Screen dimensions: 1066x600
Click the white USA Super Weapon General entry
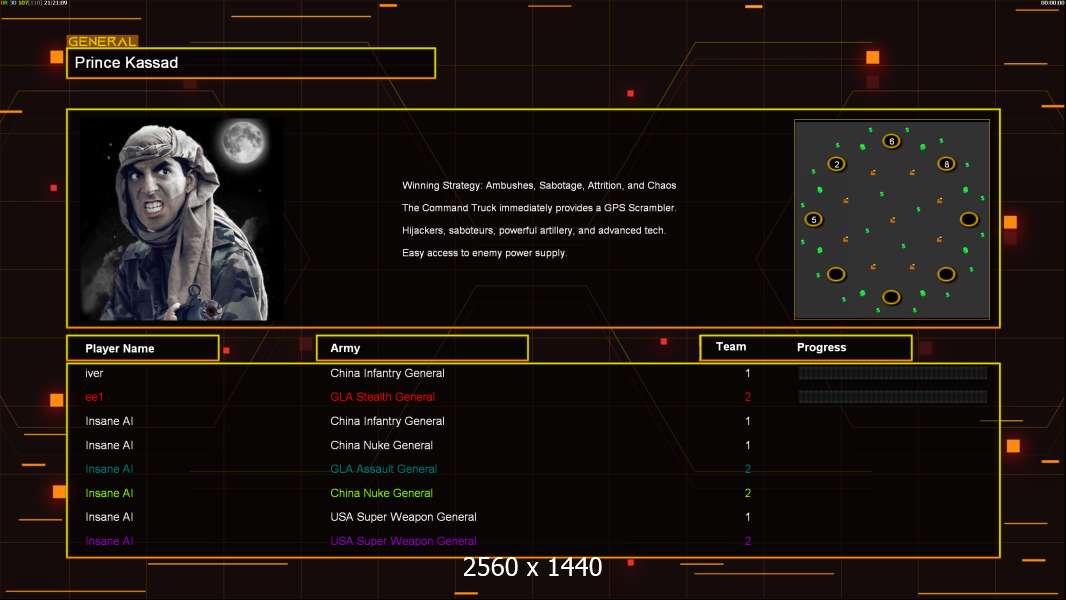[403, 517]
